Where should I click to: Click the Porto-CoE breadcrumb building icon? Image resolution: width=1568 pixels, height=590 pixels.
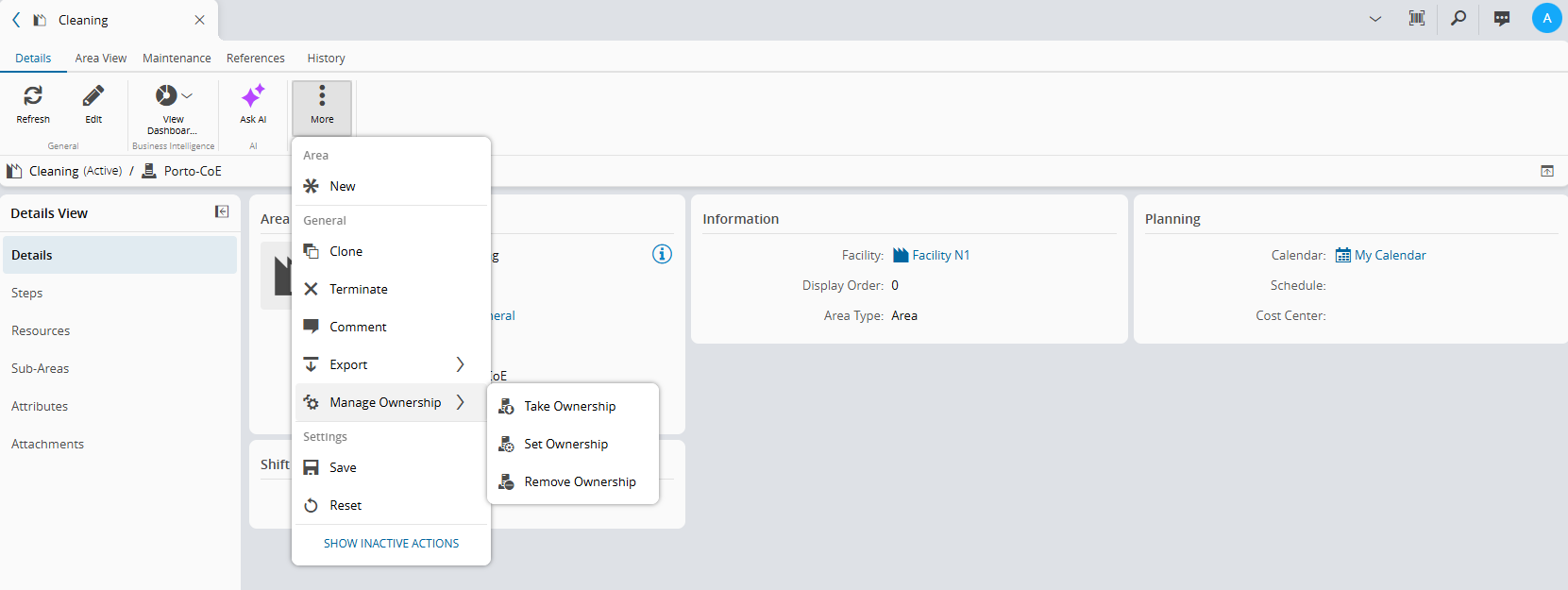tap(149, 171)
